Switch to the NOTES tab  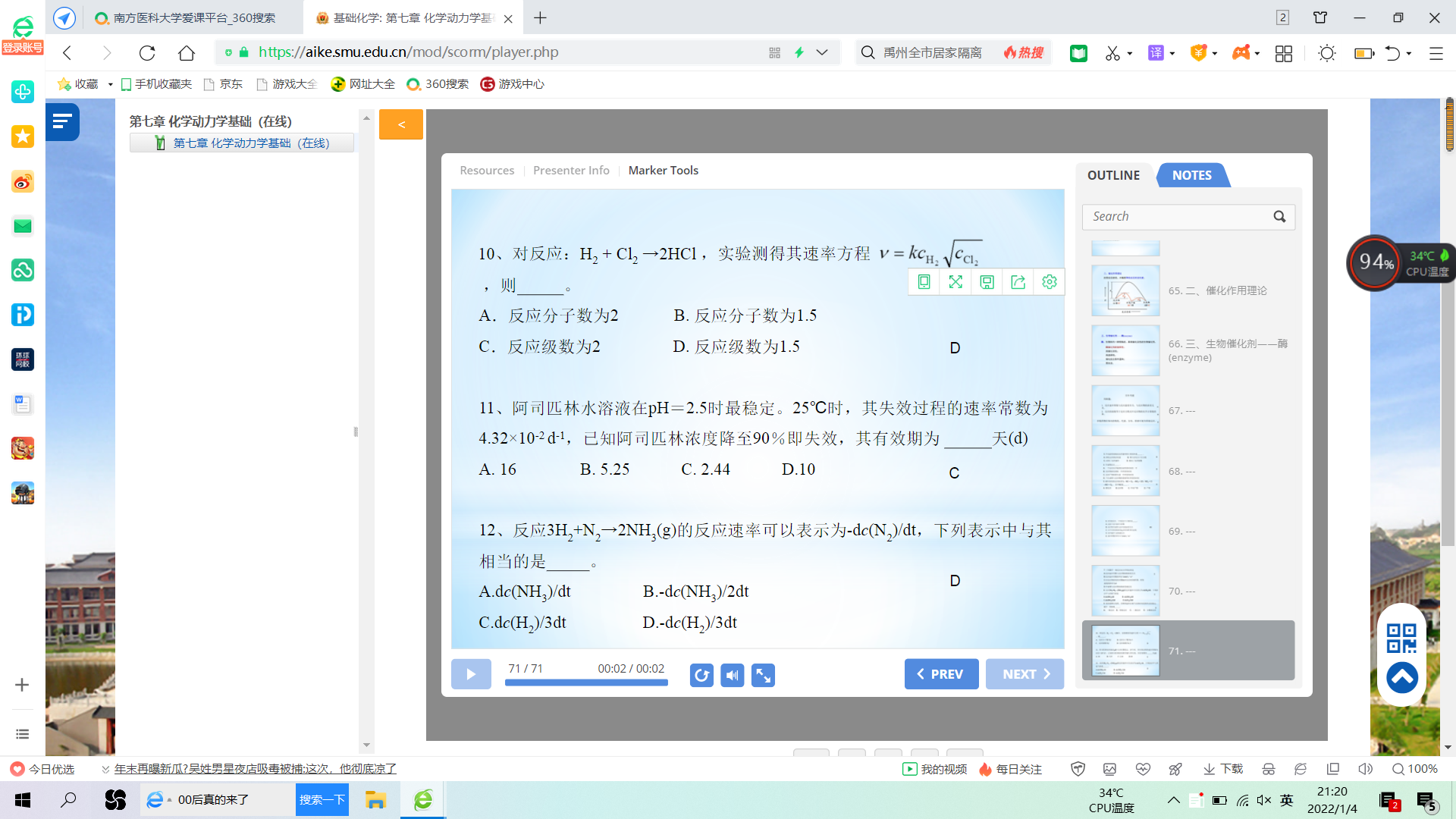(1192, 175)
